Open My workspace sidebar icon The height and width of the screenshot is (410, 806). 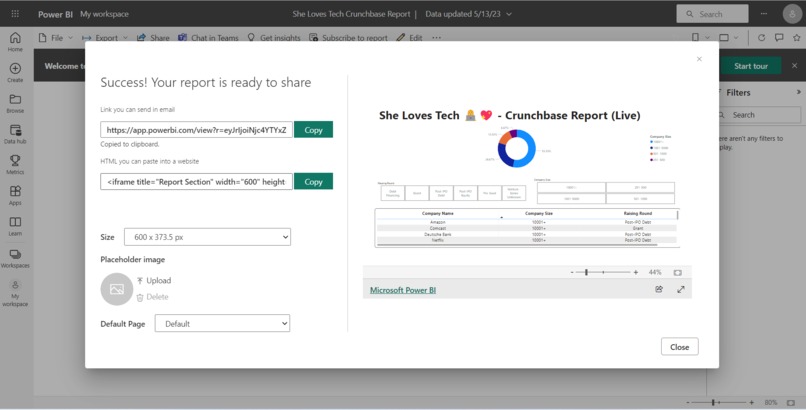[15, 293]
